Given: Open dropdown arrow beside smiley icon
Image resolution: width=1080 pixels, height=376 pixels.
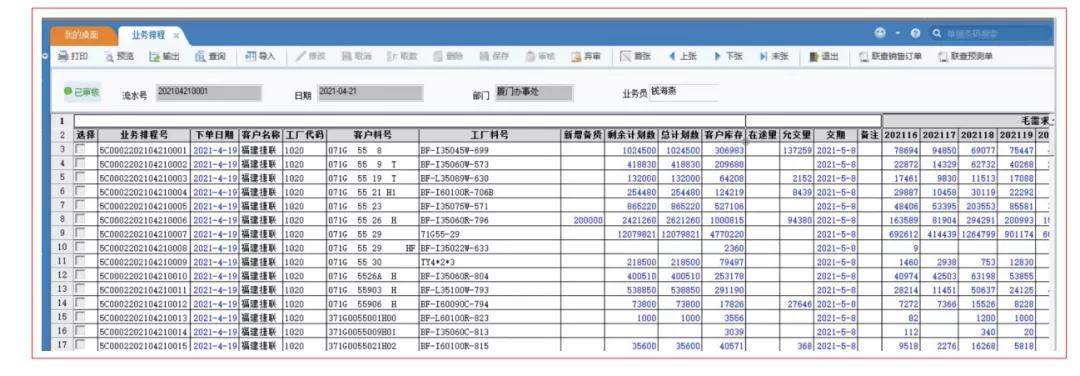Looking at the screenshot, I should tap(897, 33).
